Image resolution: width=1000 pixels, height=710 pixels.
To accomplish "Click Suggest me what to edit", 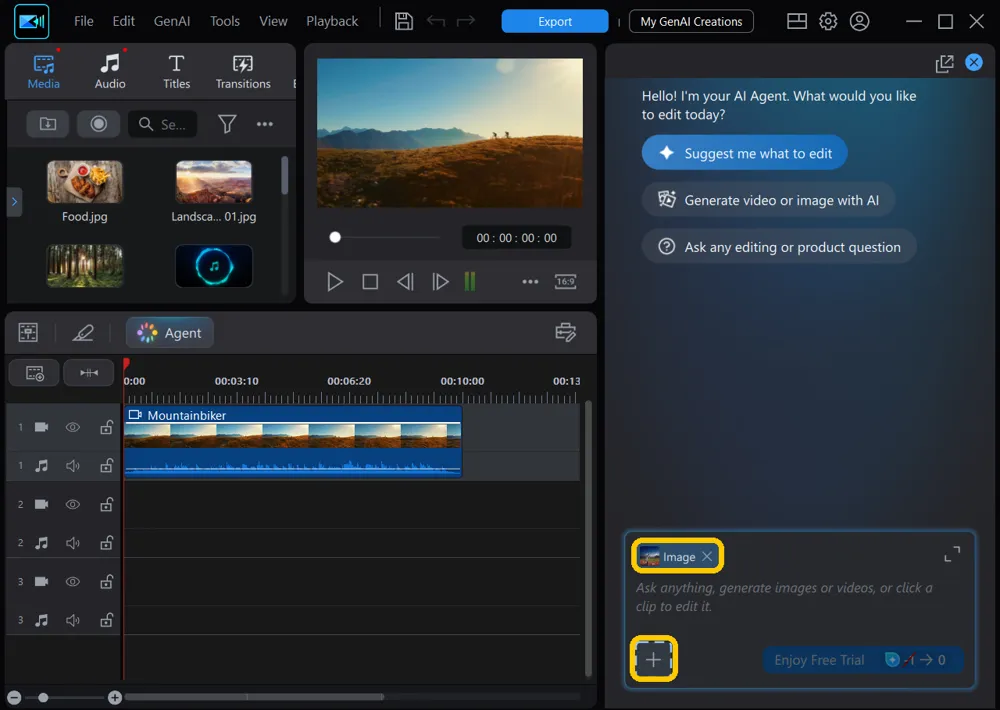I will tap(744, 153).
